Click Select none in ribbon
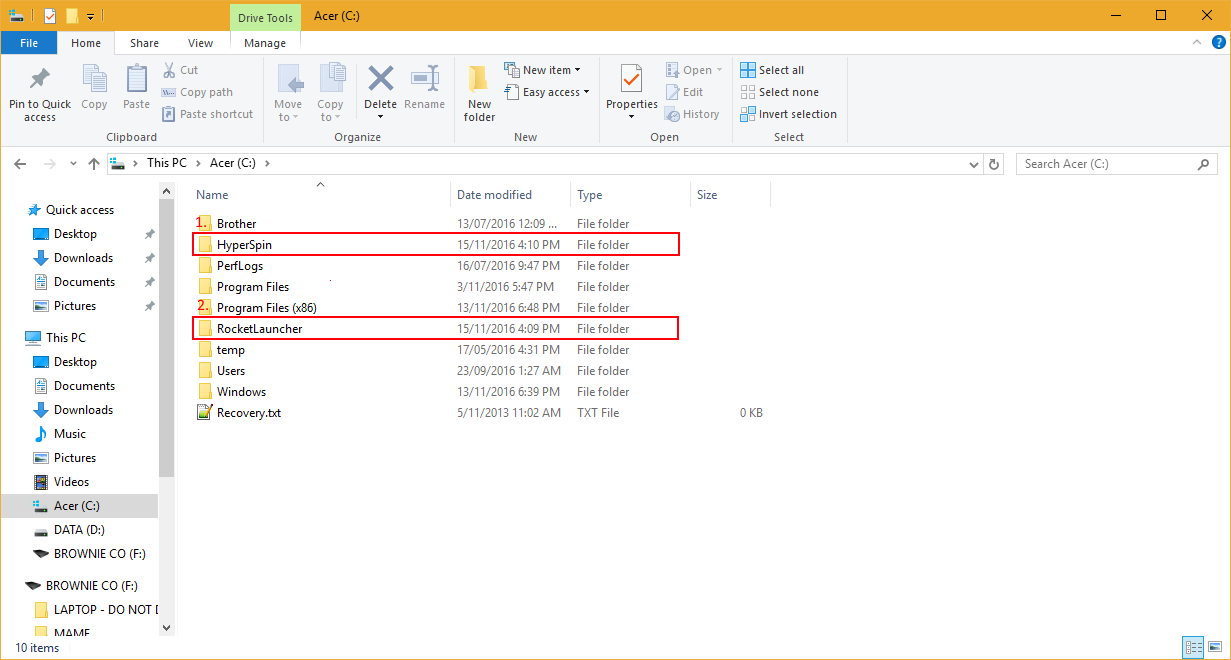The height and width of the screenshot is (660, 1231). (779, 92)
